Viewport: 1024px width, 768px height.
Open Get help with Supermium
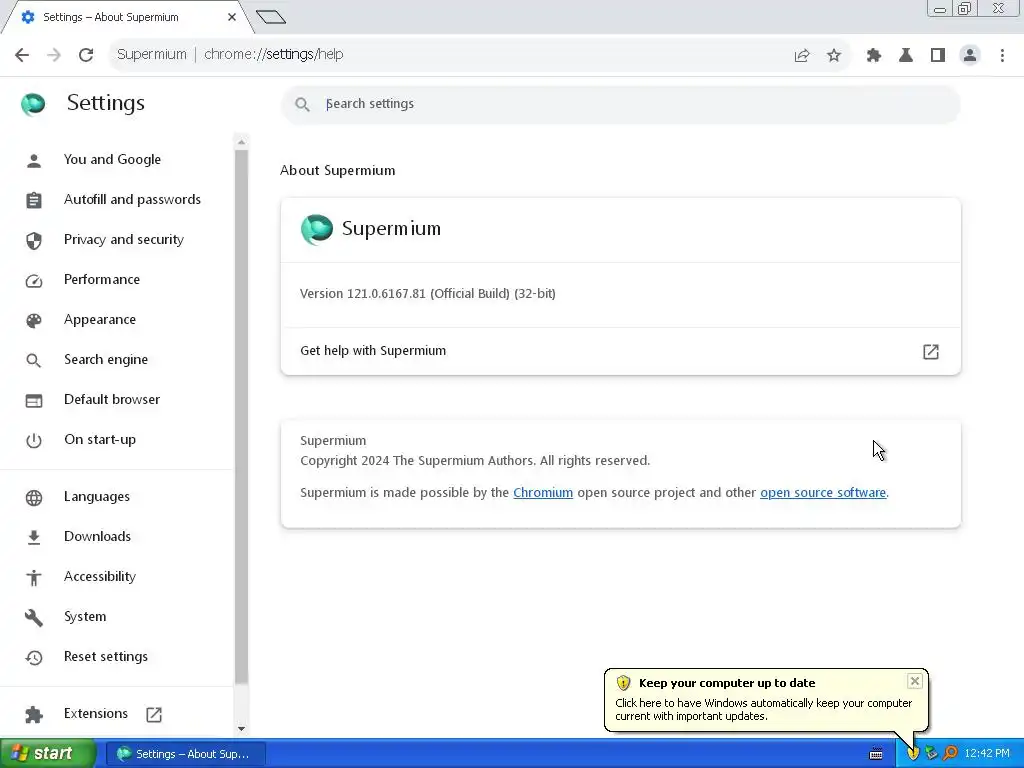point(620,351)
